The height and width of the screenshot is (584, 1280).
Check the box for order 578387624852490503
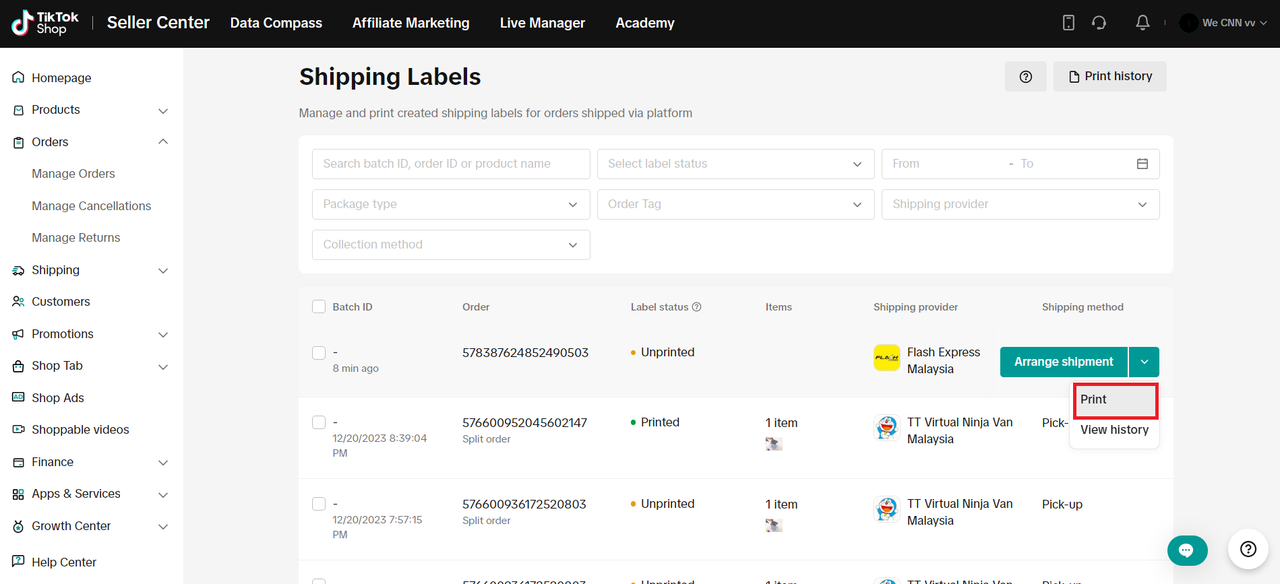pyautogui.click(x=319, y=353)
